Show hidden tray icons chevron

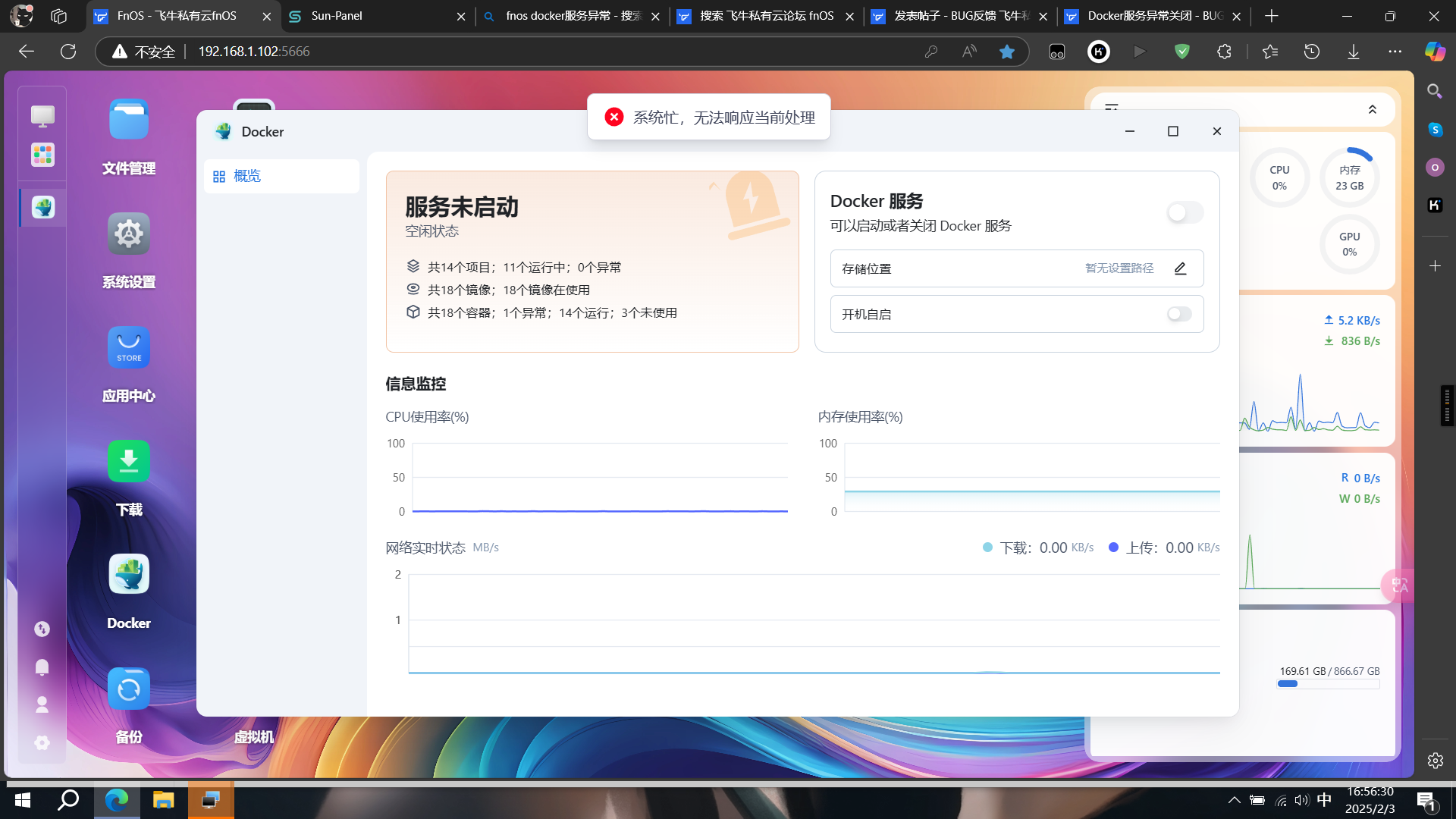(x=1234, y=800)
